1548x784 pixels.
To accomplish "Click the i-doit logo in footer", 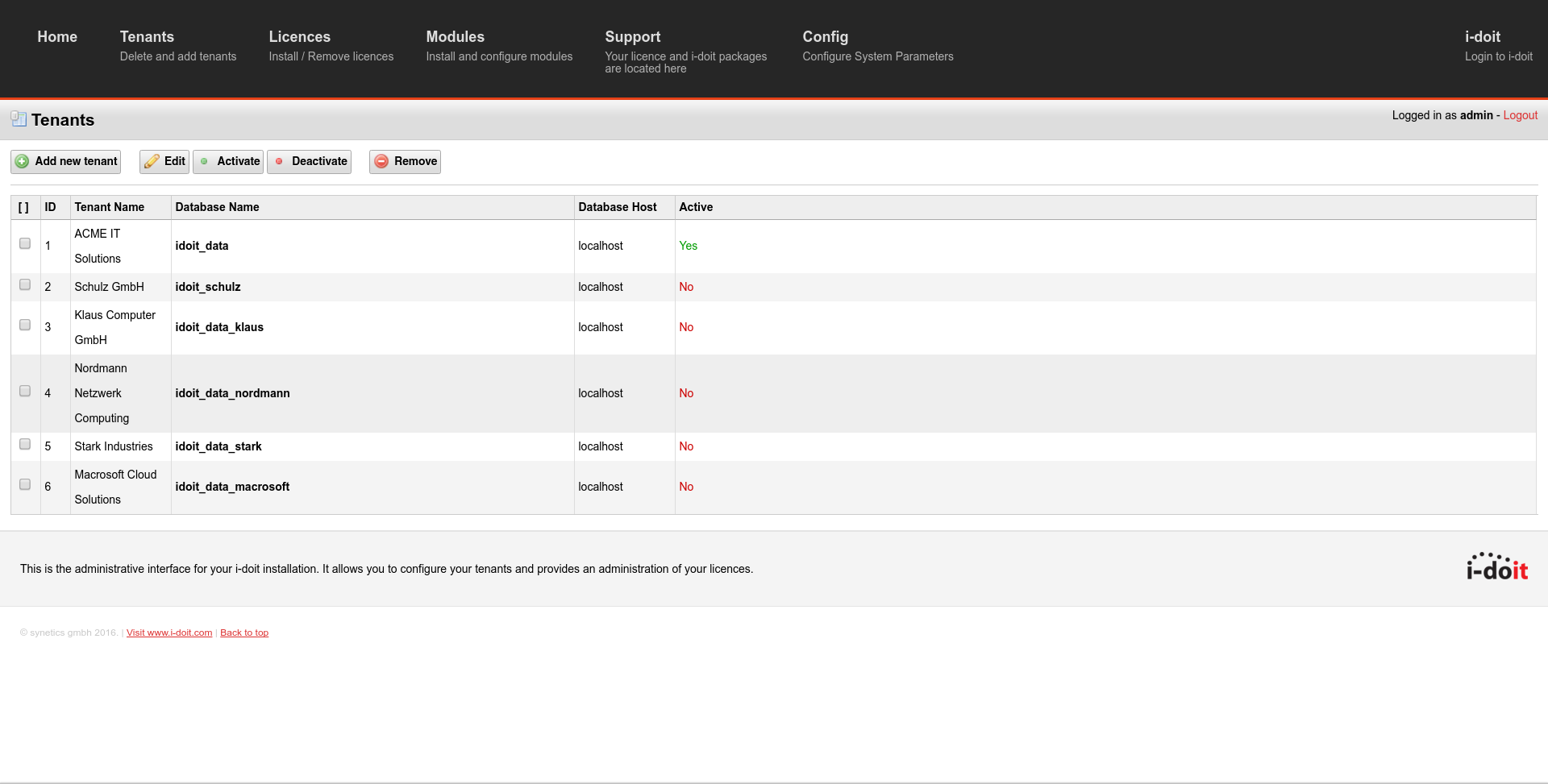I will pos(1497,567).
